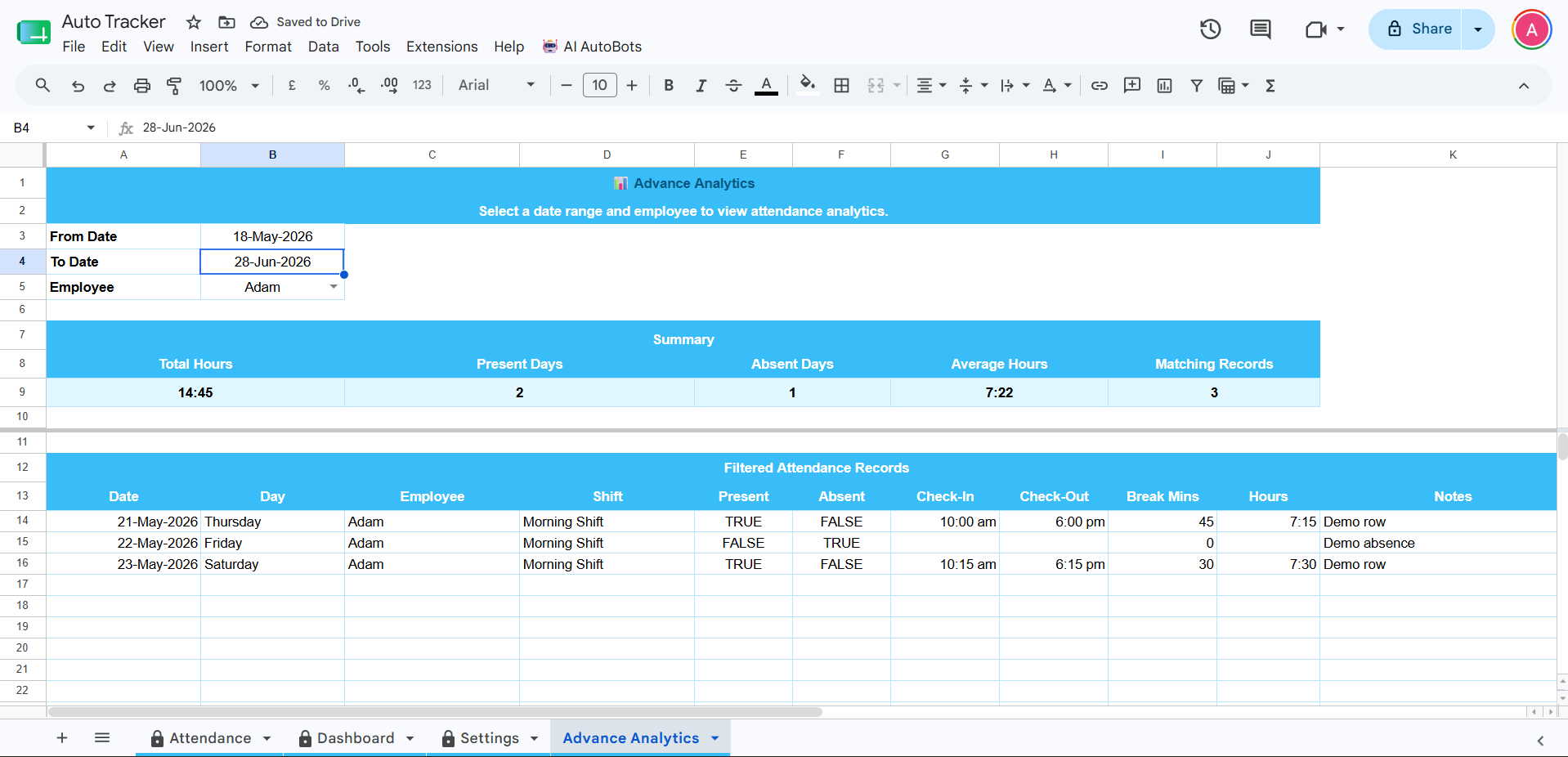
Task: Open the Format menu
Action: tap(268, 47)
